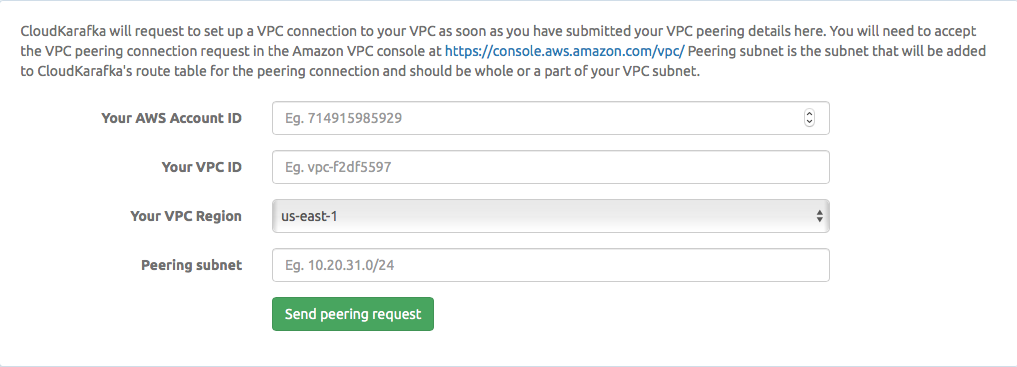Increase Account ID with stepper up arrow
The height and width of the screenshot is (367, 1017).
809,114
